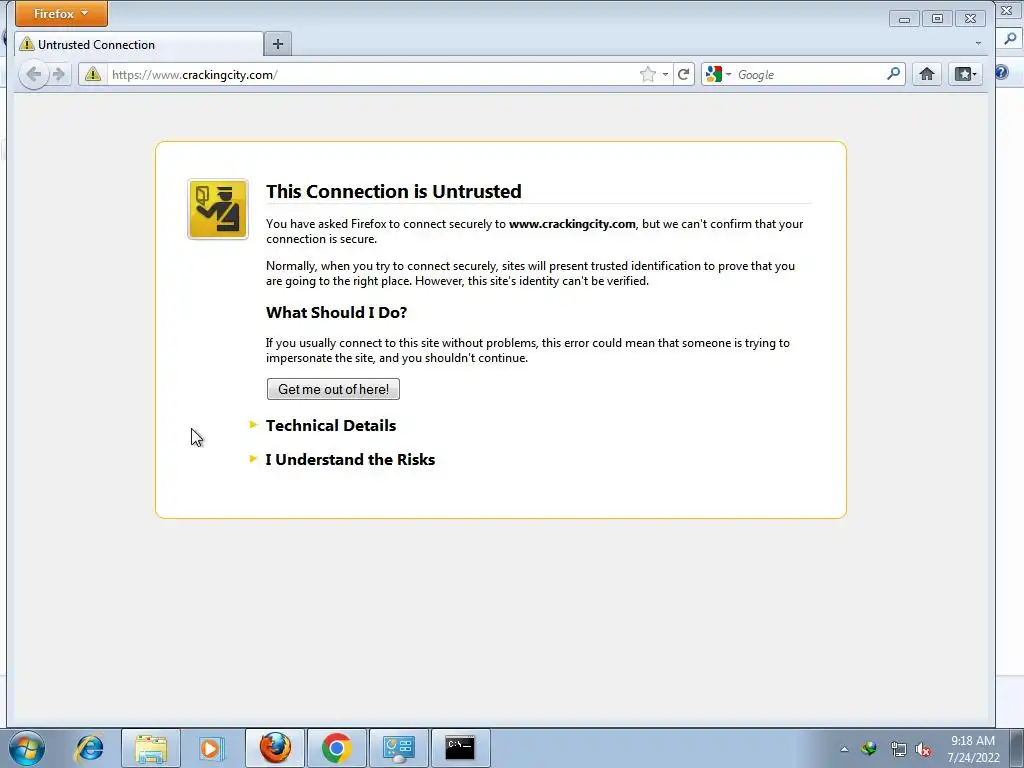Minimize the Firefox window

(x=904, y=19)
